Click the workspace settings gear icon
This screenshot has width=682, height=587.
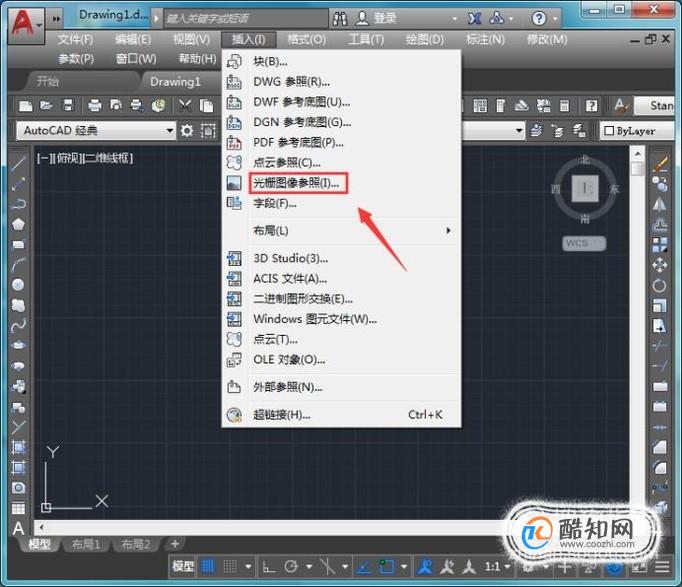click(x=187, y=130)
